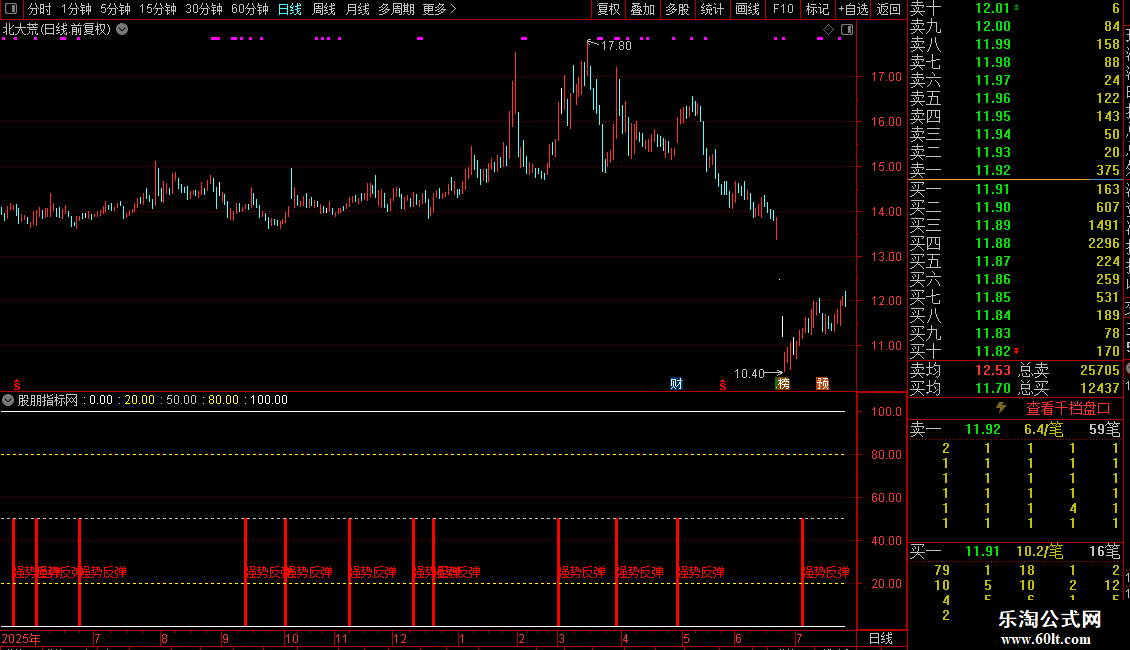Click the 买一 price 11.91 in order book
This screenshot has height=650, width=1130.
(992, 189)
